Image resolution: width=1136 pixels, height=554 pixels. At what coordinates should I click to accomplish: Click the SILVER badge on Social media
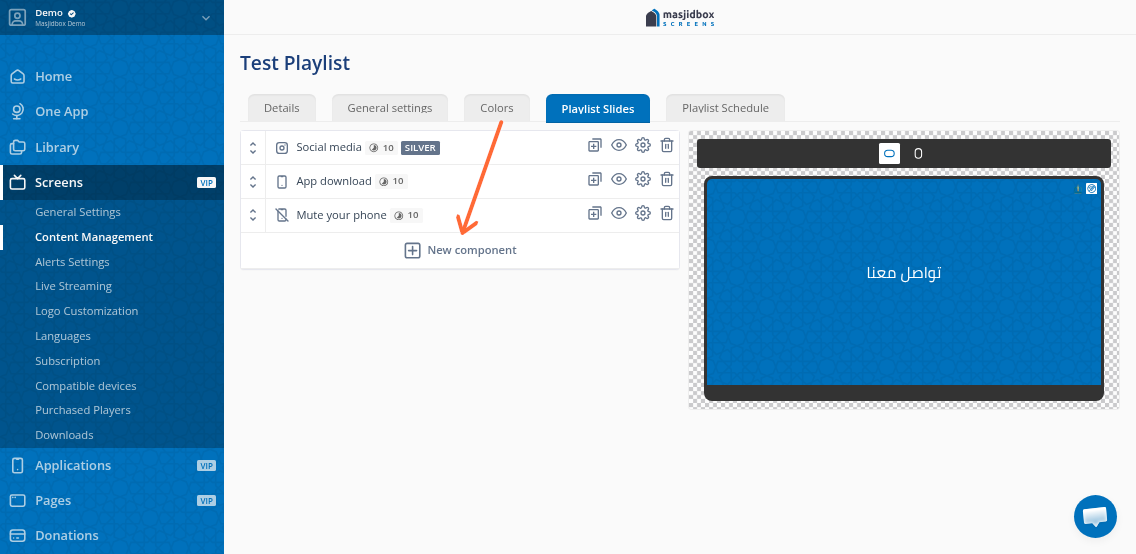(x=420, y=148)
